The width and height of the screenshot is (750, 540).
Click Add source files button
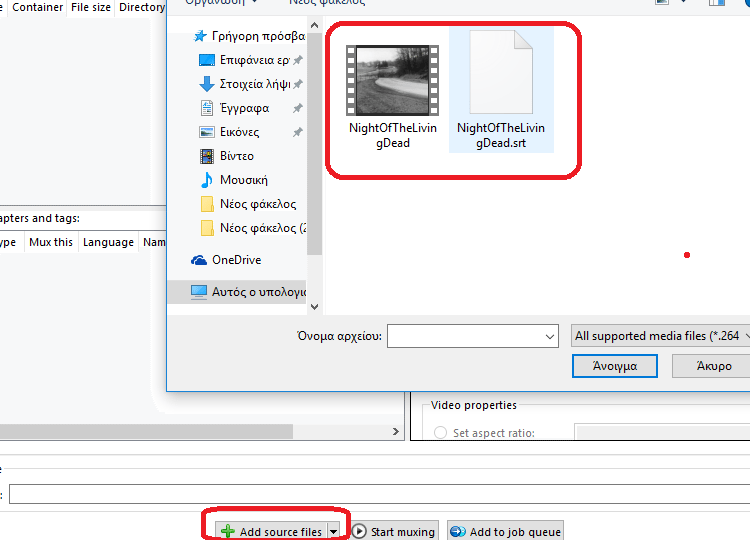pyautogui.click(x=271, y=531)
